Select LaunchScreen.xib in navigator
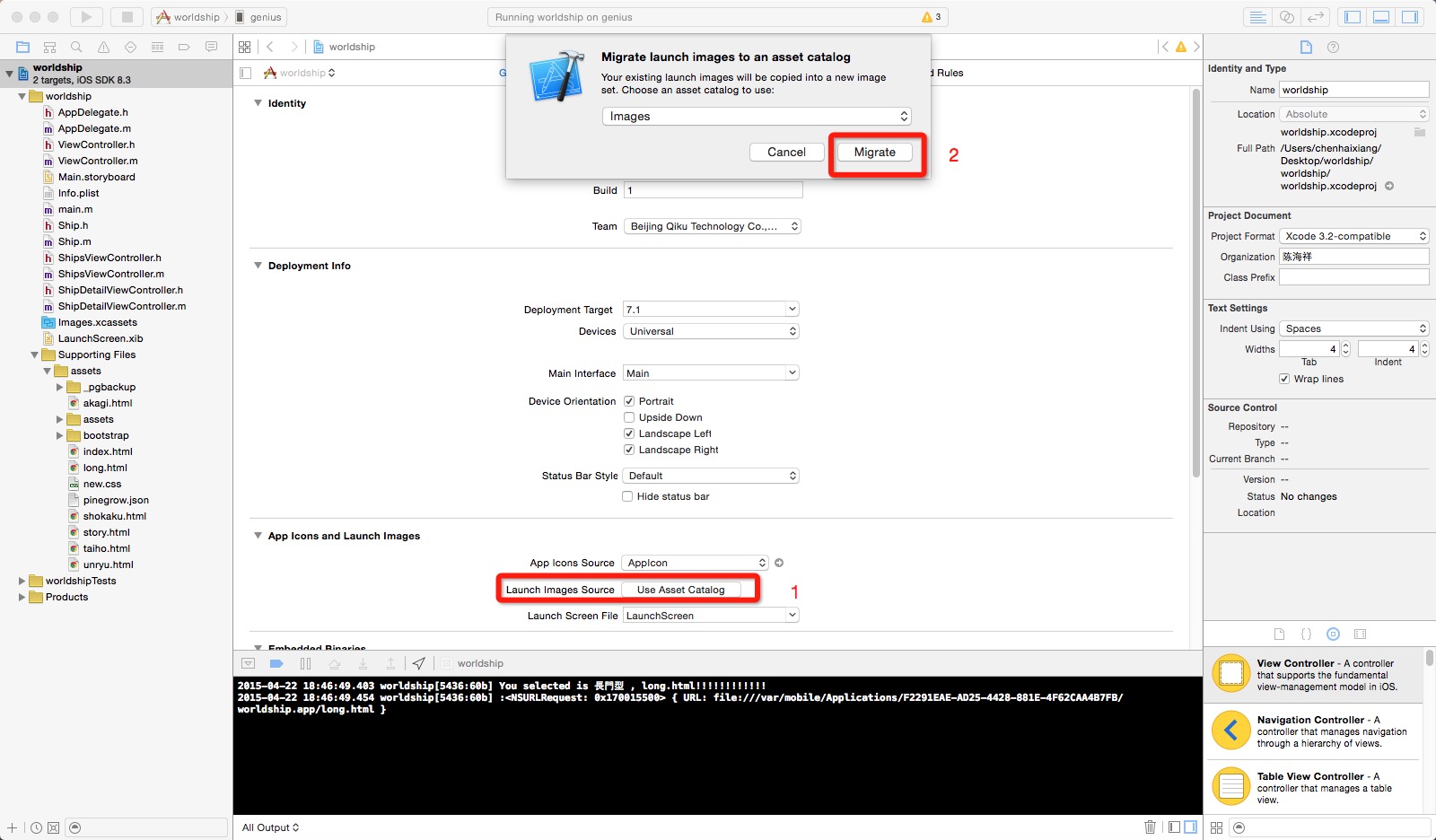The height and width of the screenshot is (840, 1436). (101, 338)
